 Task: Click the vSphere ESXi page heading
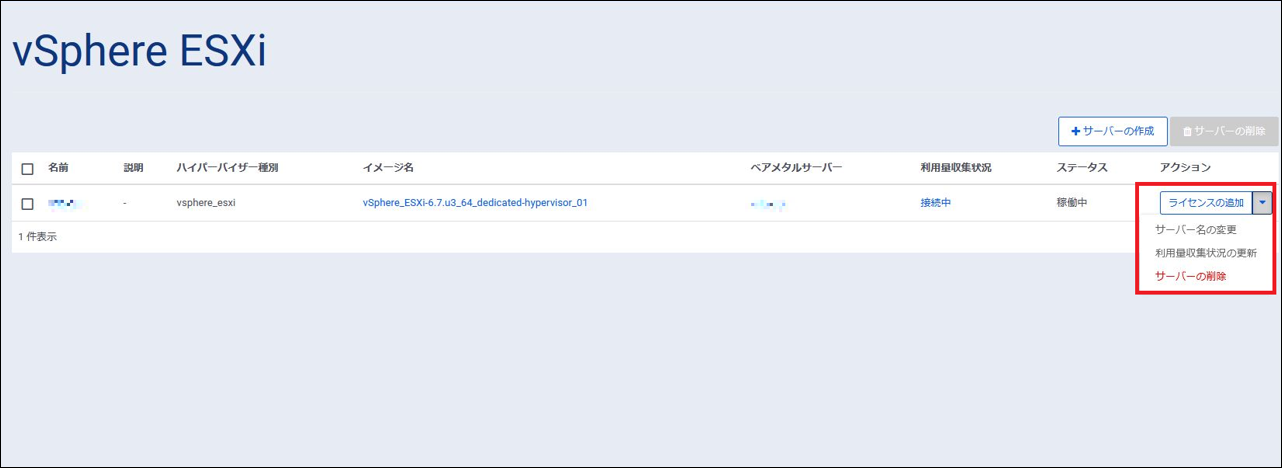click(140, 52)
